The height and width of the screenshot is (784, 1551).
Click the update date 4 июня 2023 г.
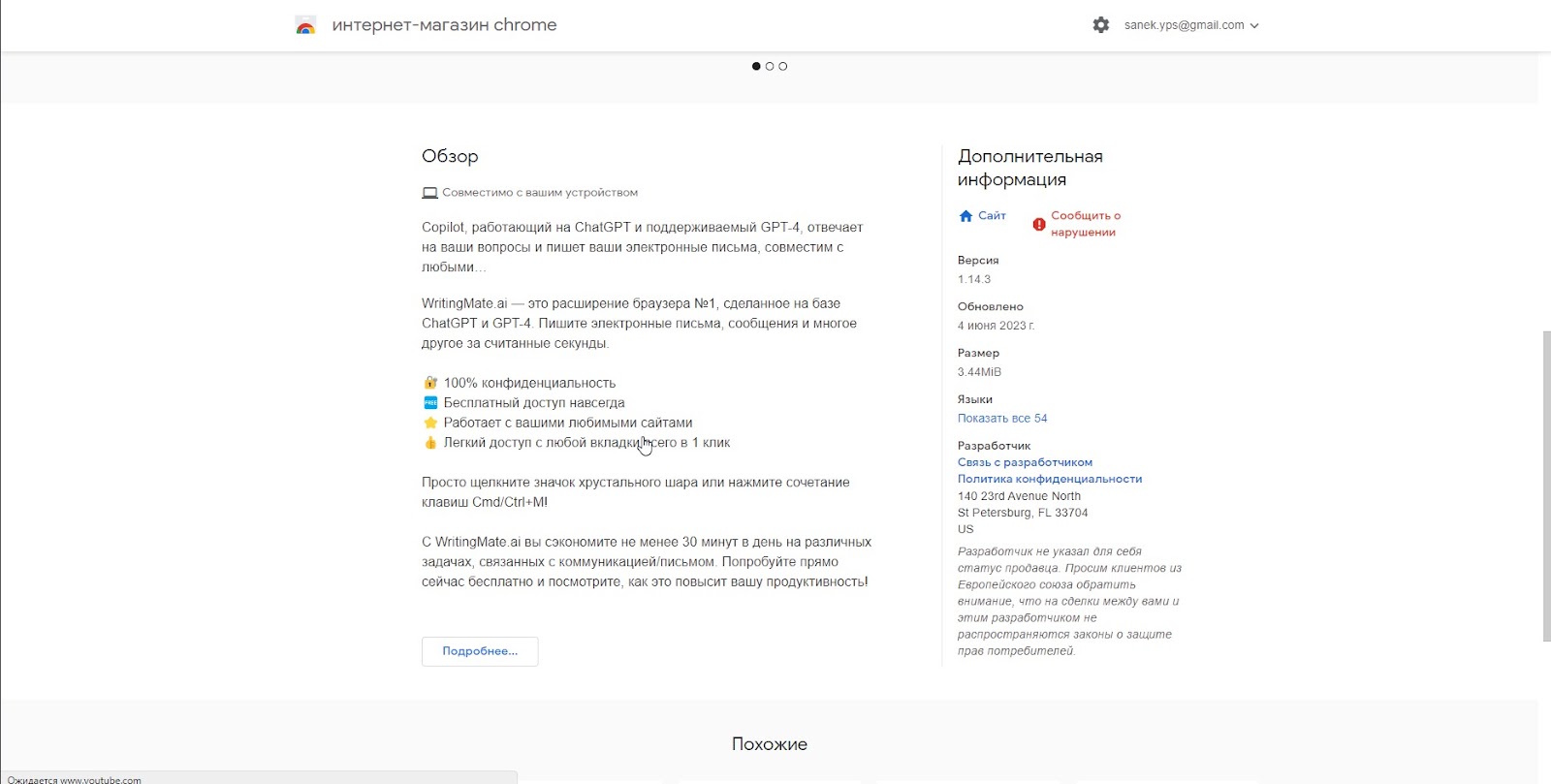coord(997,326)
